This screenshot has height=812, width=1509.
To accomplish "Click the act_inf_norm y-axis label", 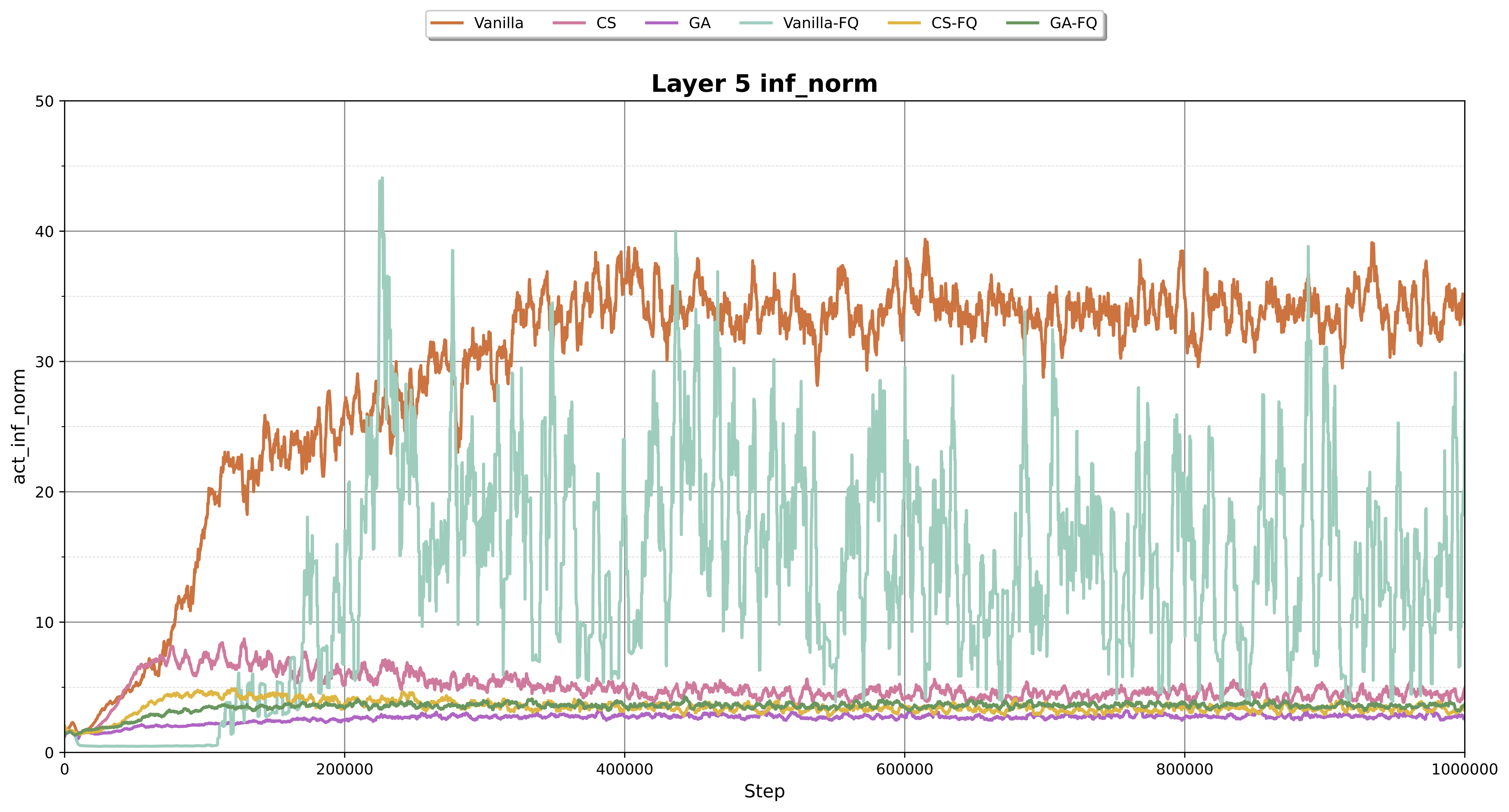I will 19,427.
